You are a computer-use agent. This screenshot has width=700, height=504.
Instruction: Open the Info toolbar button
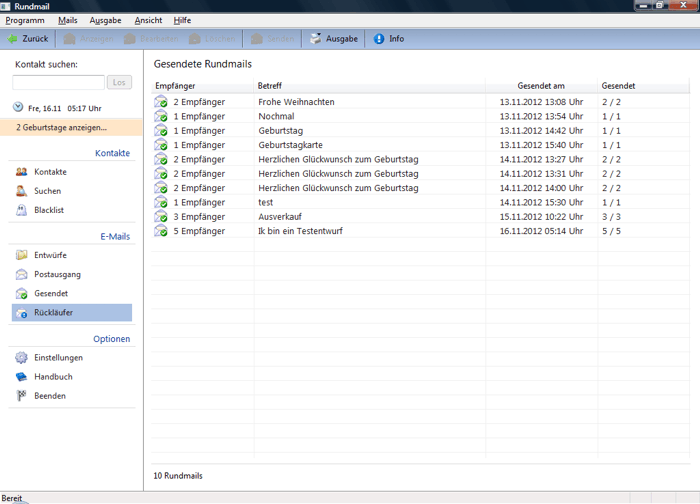(x=389, y=39)
